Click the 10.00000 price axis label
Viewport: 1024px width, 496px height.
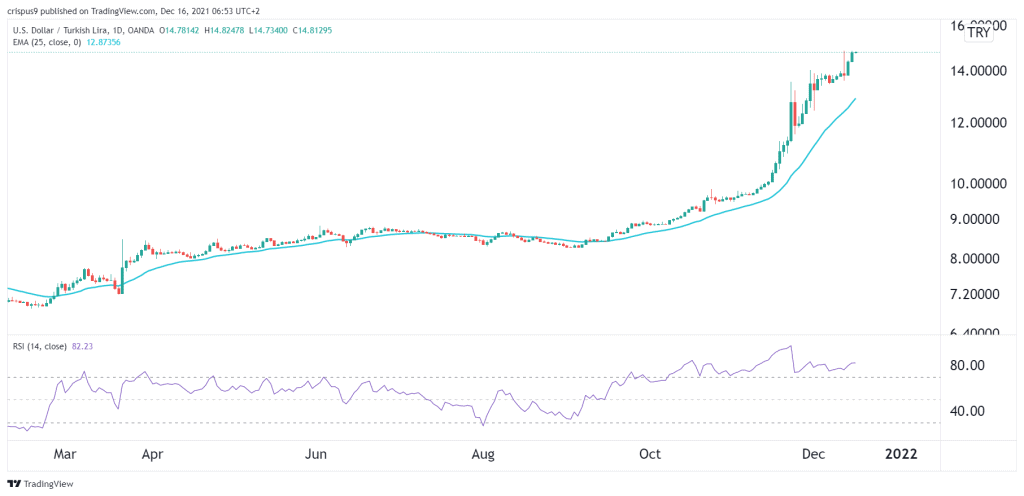point(981,183)
